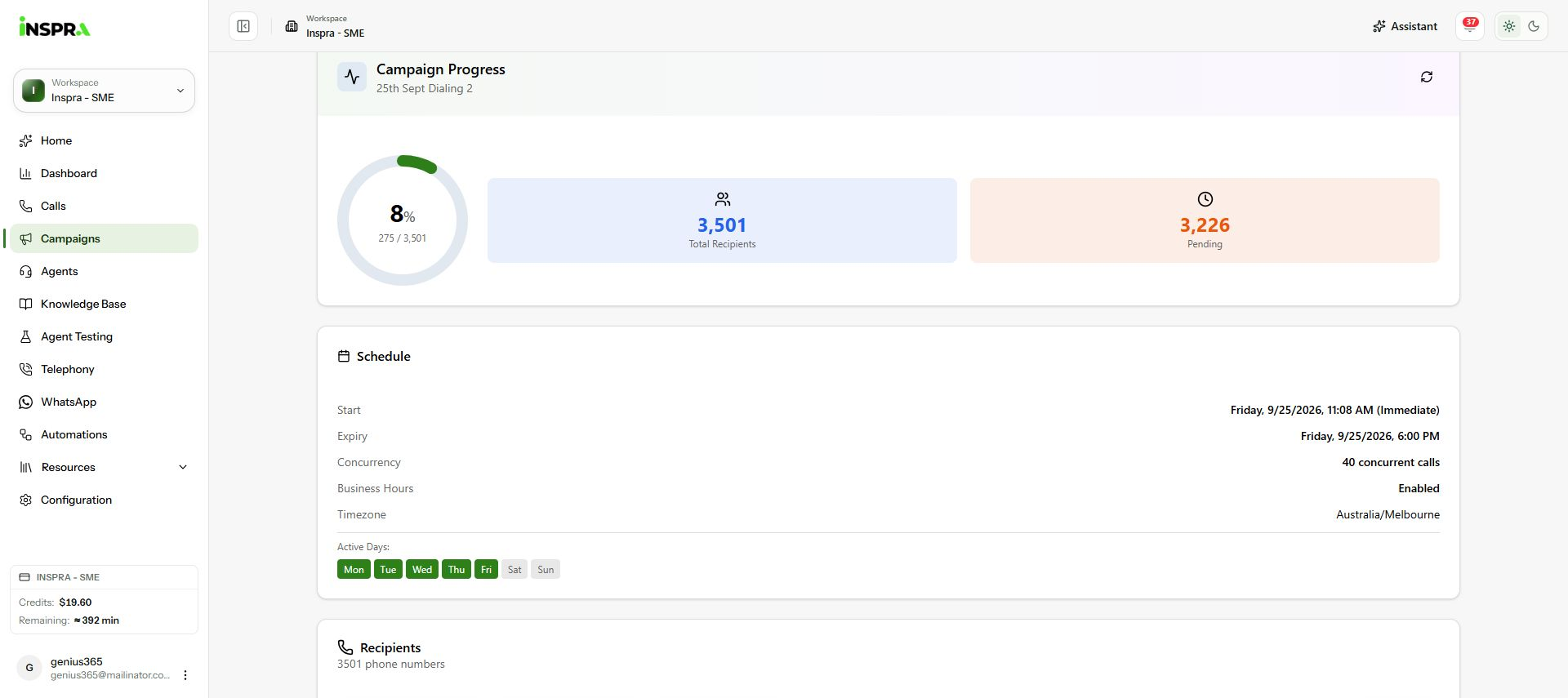This screenshot has height=698, width=1568.
Task: Switch to light mode sun toggle
Action: click(1509, 26)
